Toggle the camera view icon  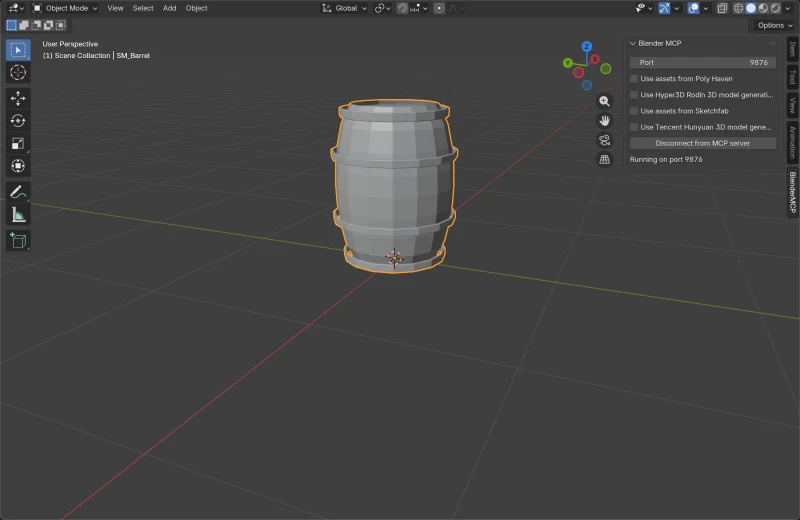pyautogui.click(x=604, y=140)
